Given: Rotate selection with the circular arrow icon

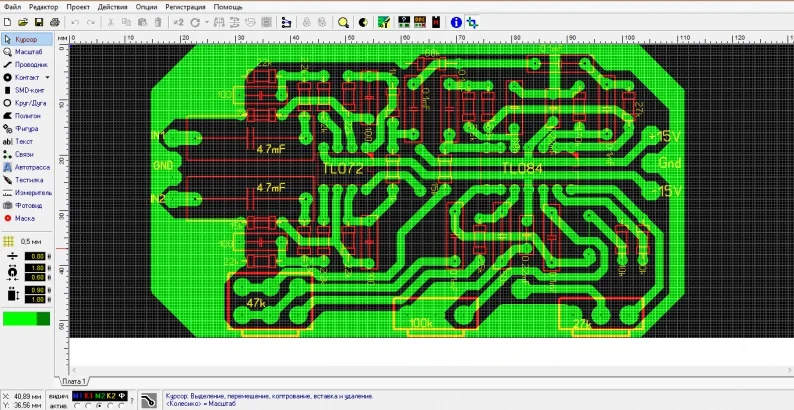Looking at the screenshot, I should (x=194, y=22).
